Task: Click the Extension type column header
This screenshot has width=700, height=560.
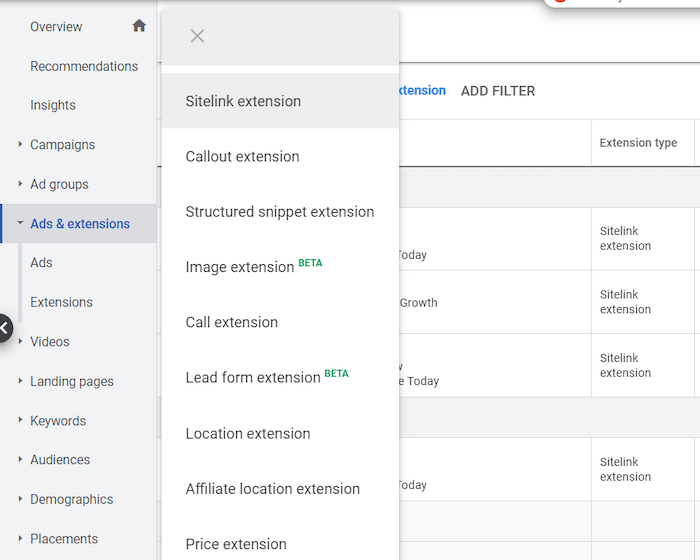Action: 638,143
